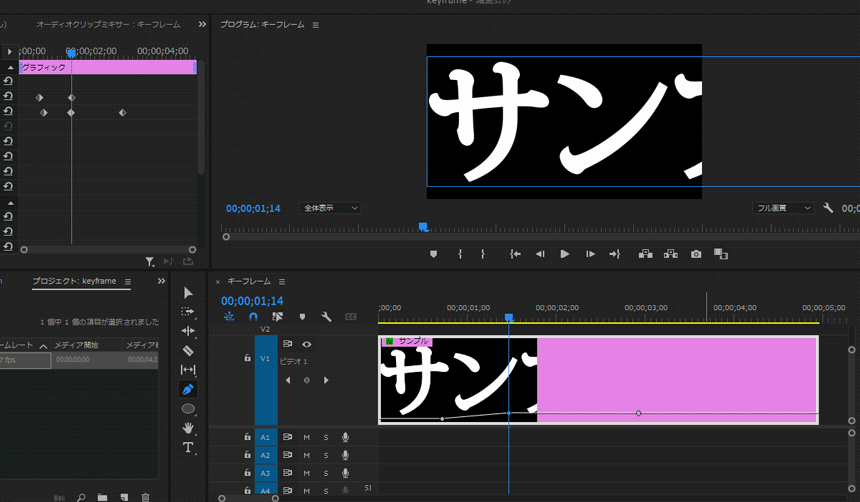Open the 全体表示 zoom level dropdown

(330, 208)
